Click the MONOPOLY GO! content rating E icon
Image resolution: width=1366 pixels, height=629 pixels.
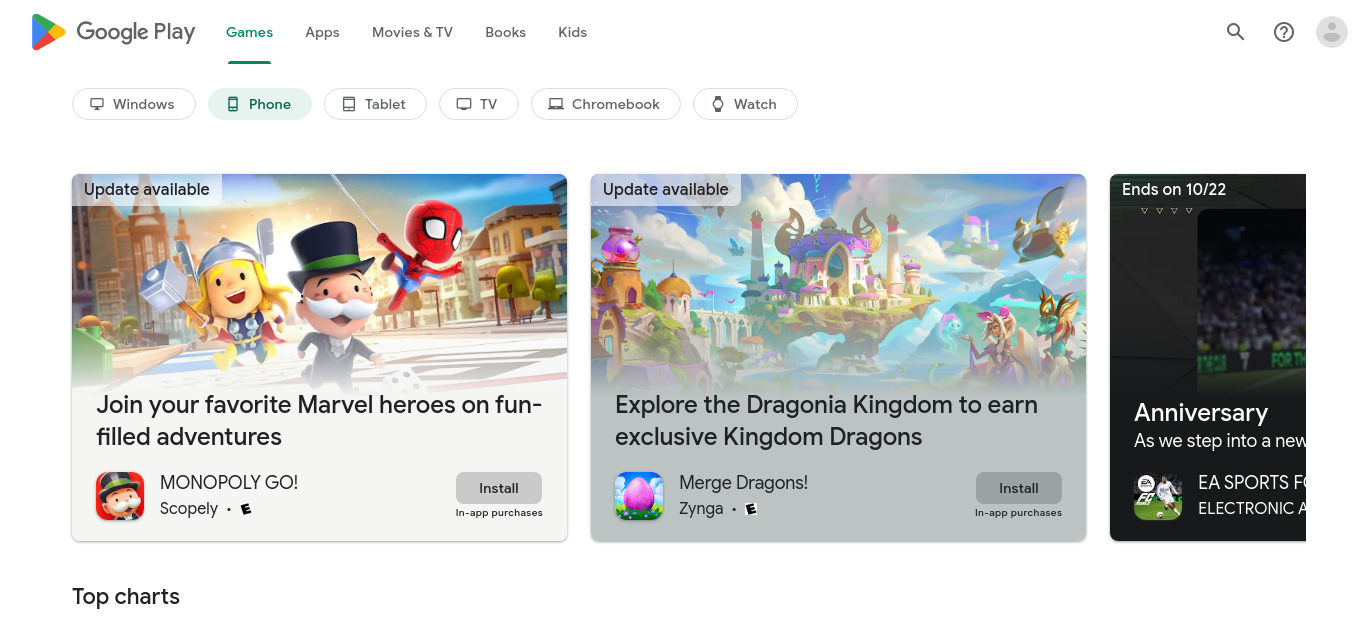pyautogui.click(x=246, y=509)
